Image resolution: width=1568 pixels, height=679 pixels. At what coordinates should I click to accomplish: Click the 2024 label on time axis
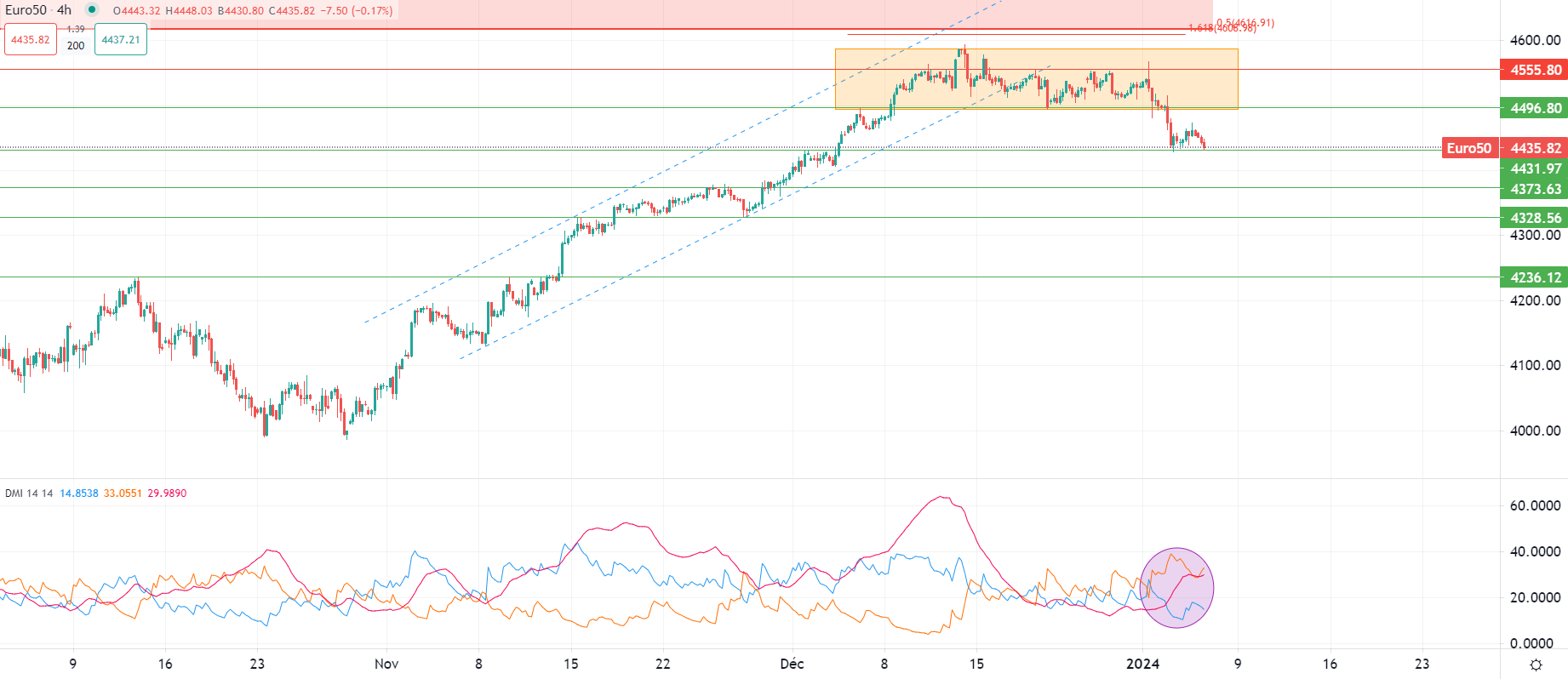pyautogui.click(x=1142, y=664)
